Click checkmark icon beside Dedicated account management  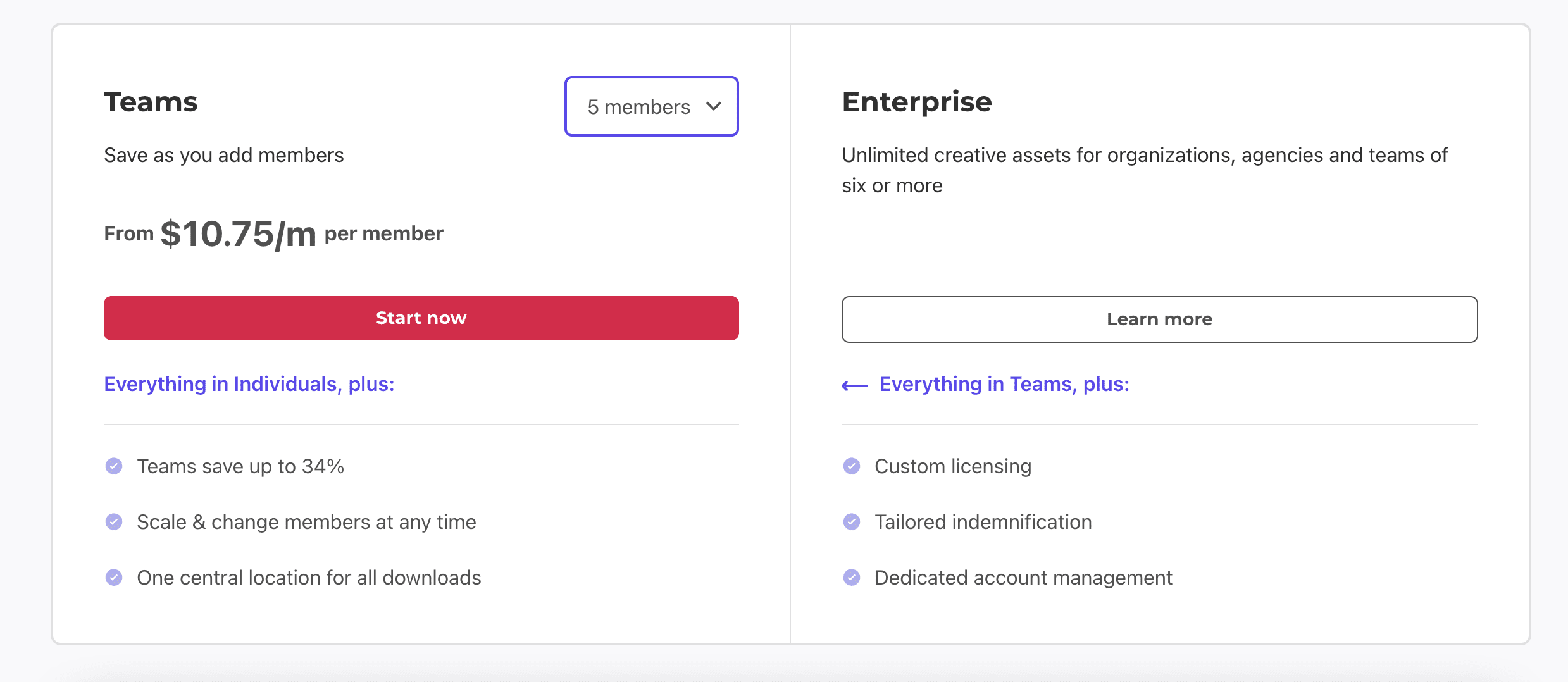pos(852,578)
